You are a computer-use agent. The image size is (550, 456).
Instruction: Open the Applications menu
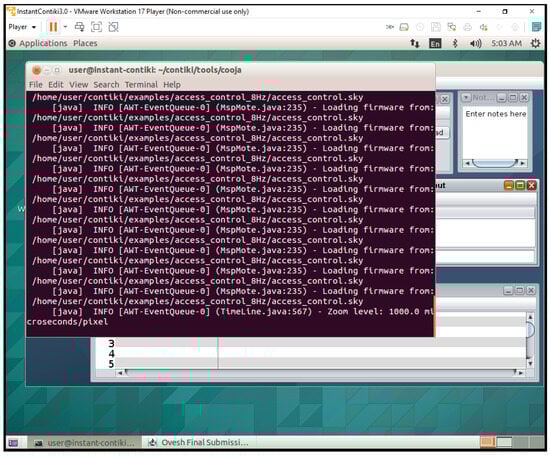tap(43, 43)
